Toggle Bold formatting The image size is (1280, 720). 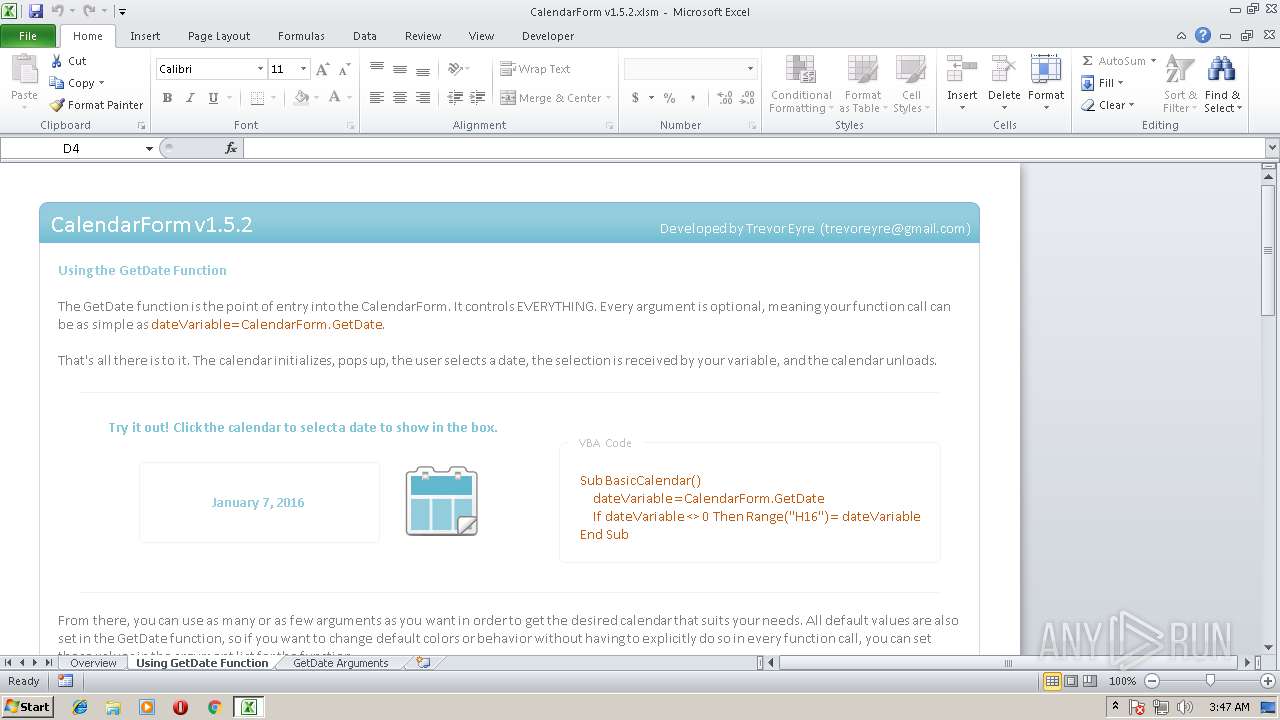pos(167,98)
